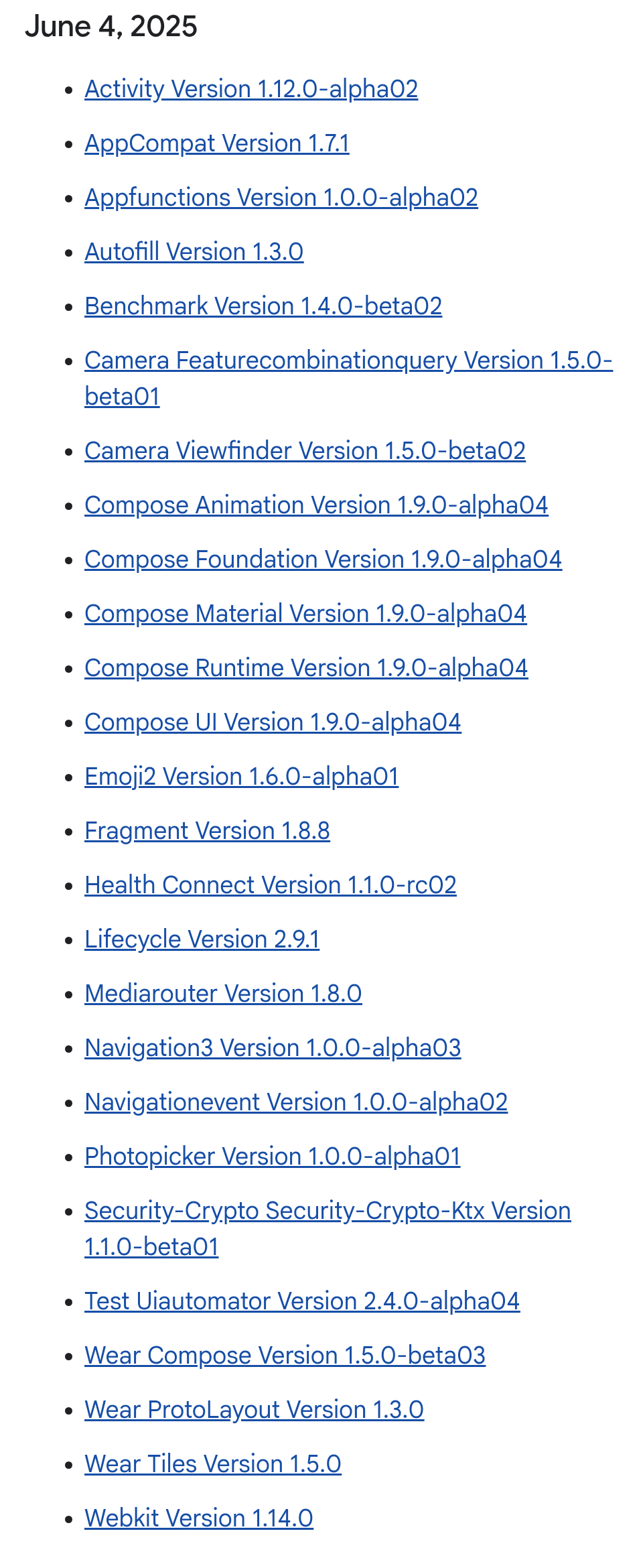This screenshot has height=1568, width=643.
Task: Open Compose Foundation Version 1.9.0-alpha04
Action: click(x=324, y=560)
